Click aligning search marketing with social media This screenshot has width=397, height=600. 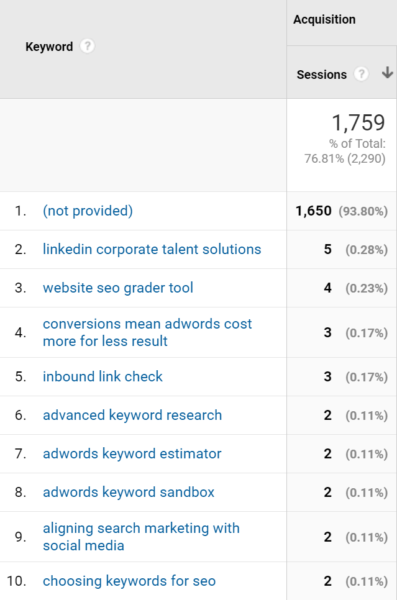coord(141,536)
